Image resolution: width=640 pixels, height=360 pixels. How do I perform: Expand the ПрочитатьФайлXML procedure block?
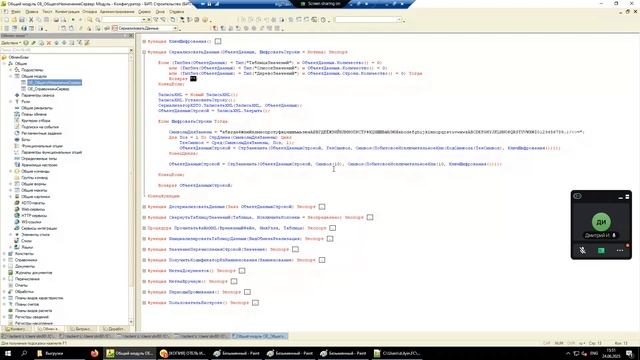(144, 228)
